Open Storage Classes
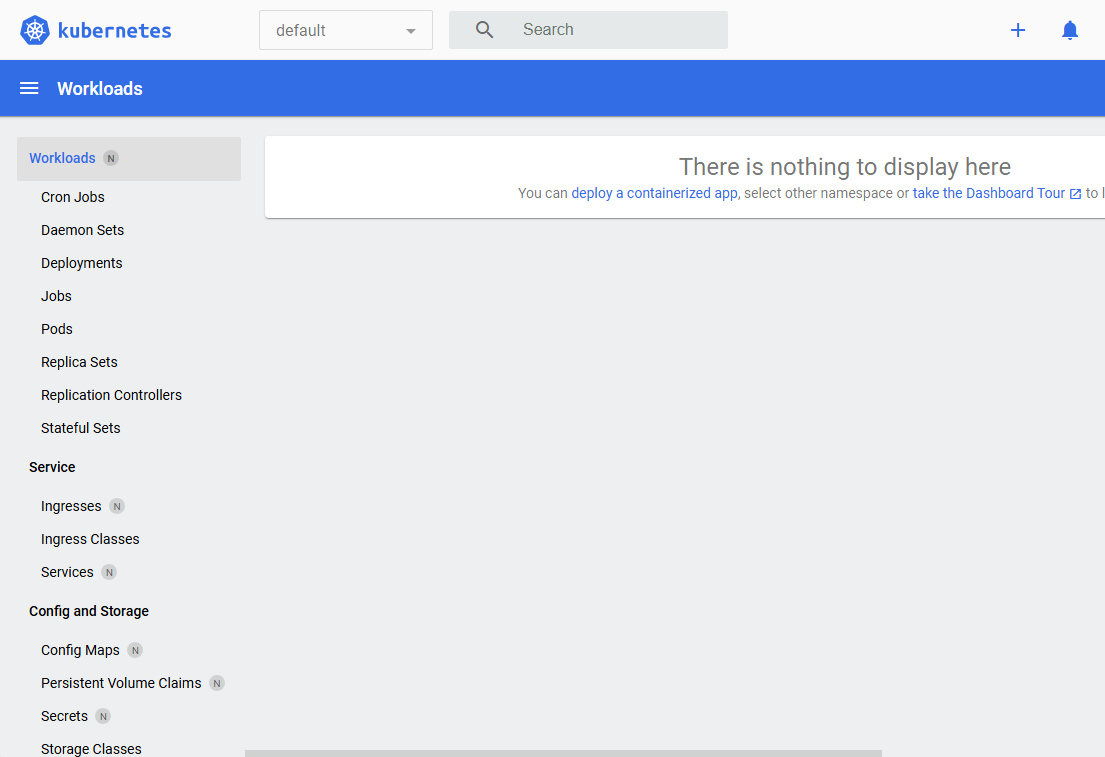This screenshot has height=757, width=1105. [x=91, y=749]
